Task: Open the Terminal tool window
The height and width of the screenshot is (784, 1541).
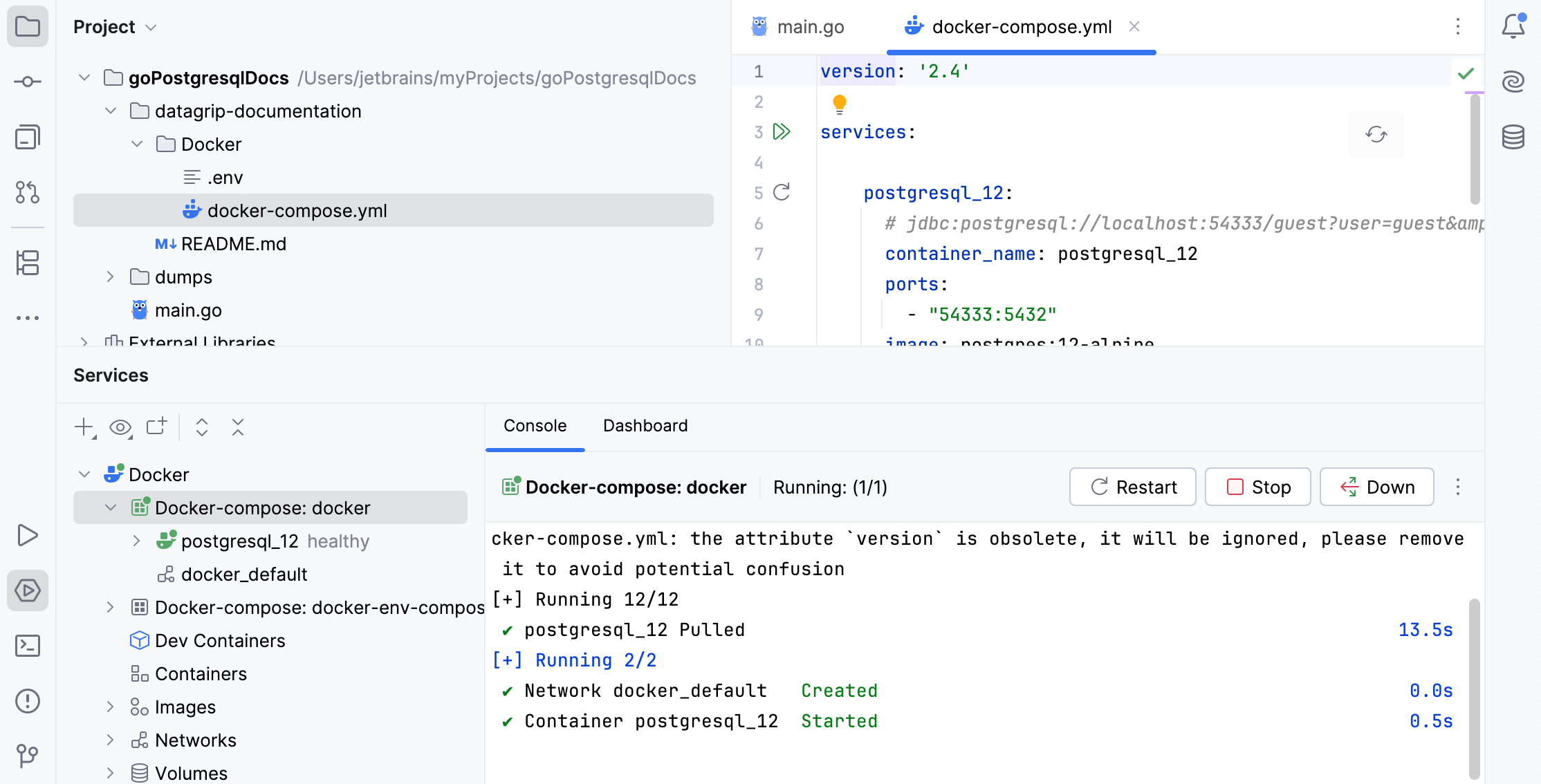Action: (28, 646)
